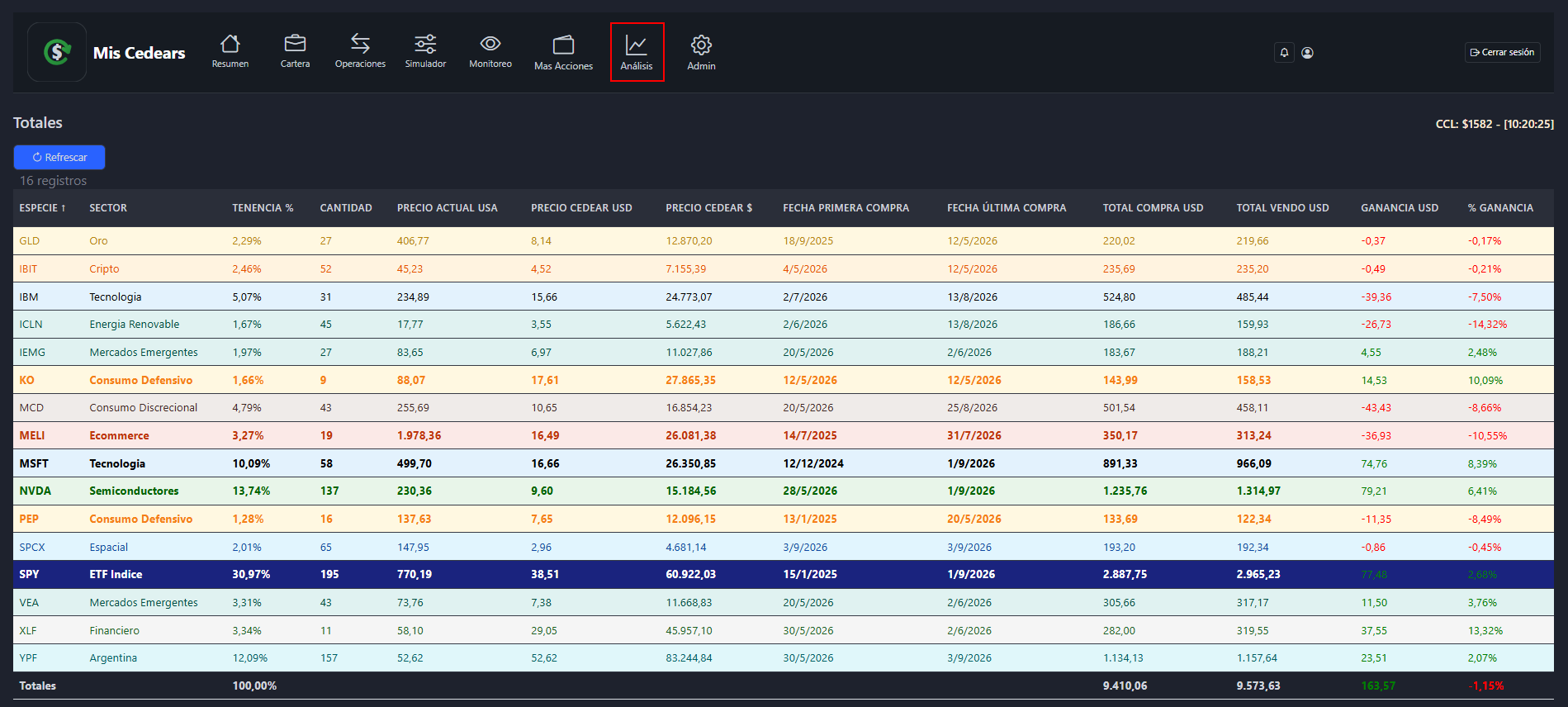1568x707 pixels.
Task: Sort by CANTIDAD header
Action: click(346, 208)
